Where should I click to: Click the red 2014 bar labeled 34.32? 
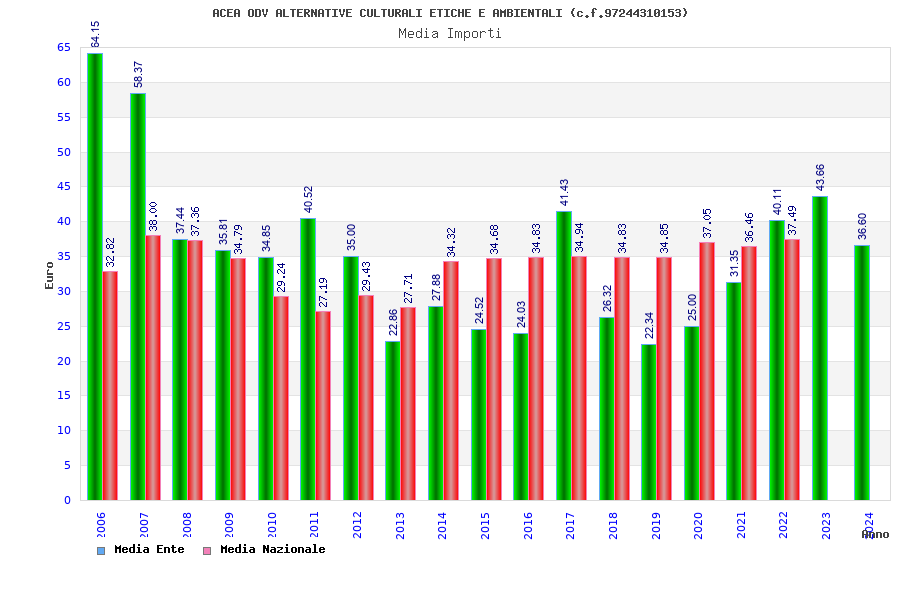click(x=451, y=381)
